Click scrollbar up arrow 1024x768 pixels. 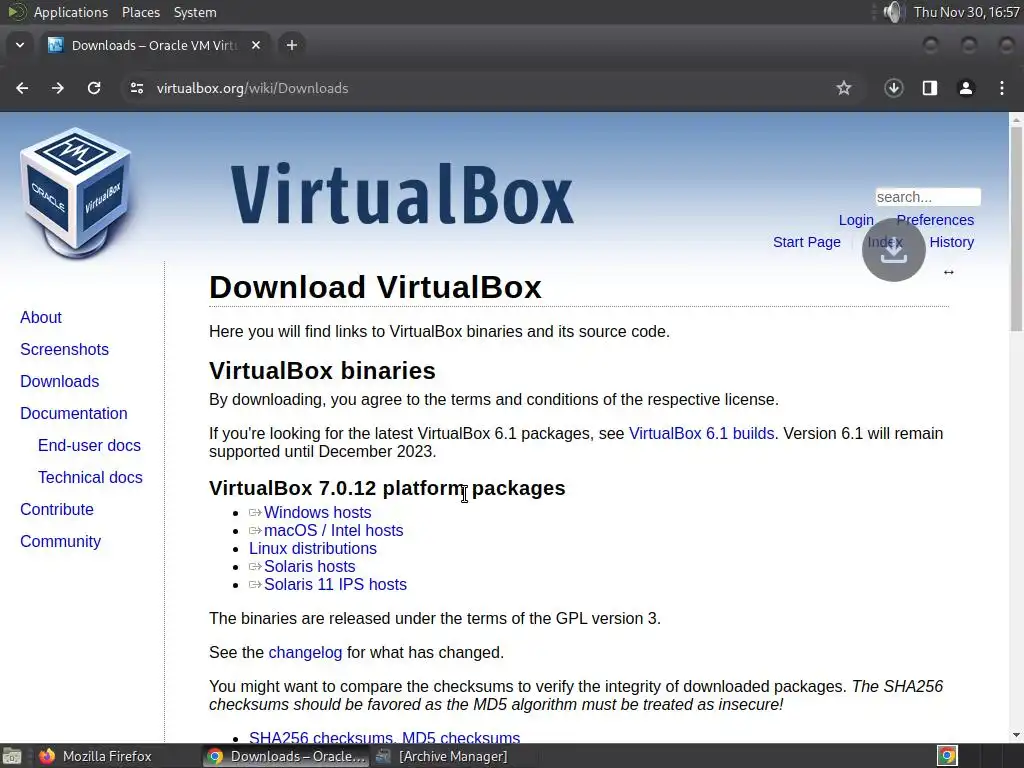(1016, 120)
